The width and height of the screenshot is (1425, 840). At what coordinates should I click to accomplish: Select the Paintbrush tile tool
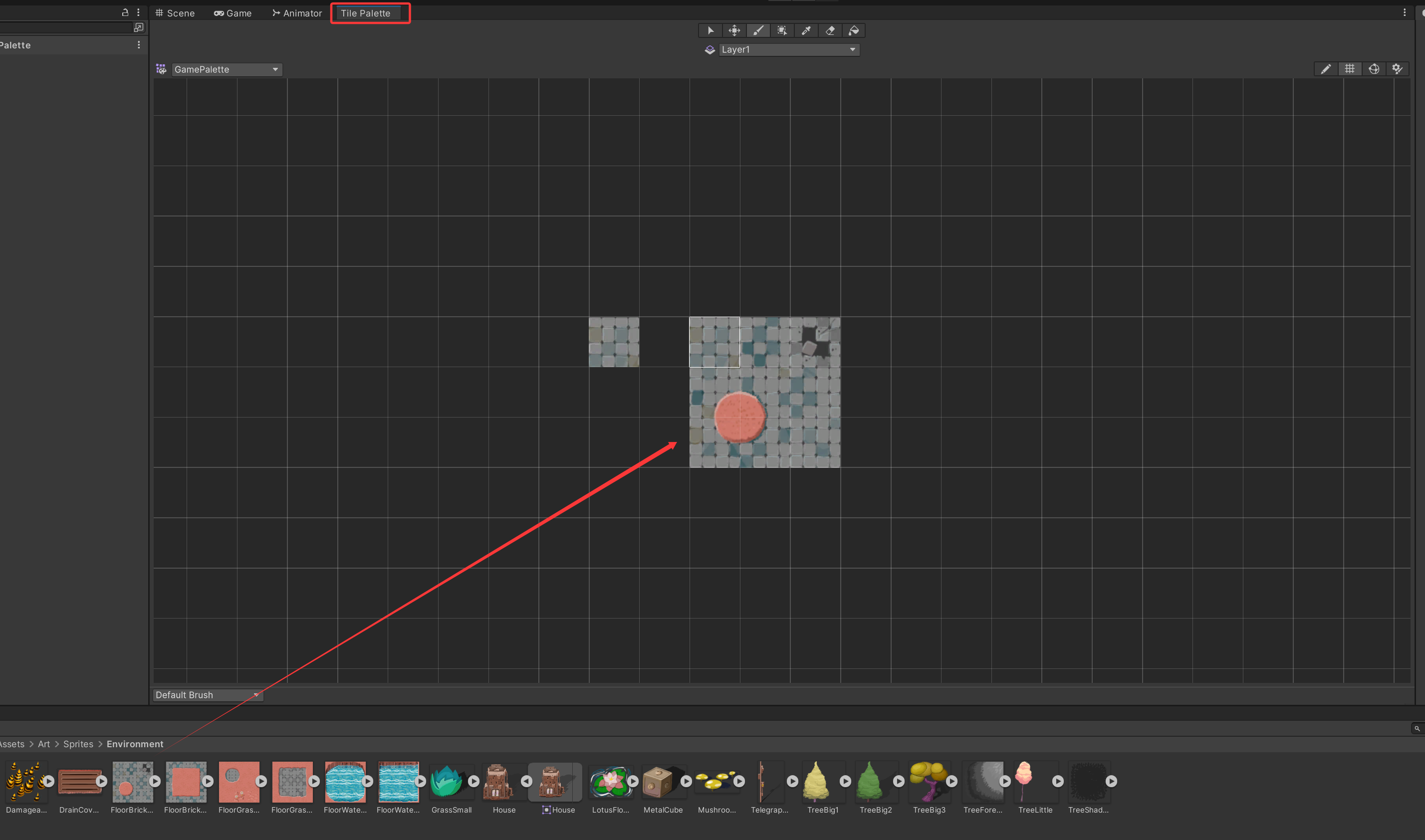[x=758, y=30]
